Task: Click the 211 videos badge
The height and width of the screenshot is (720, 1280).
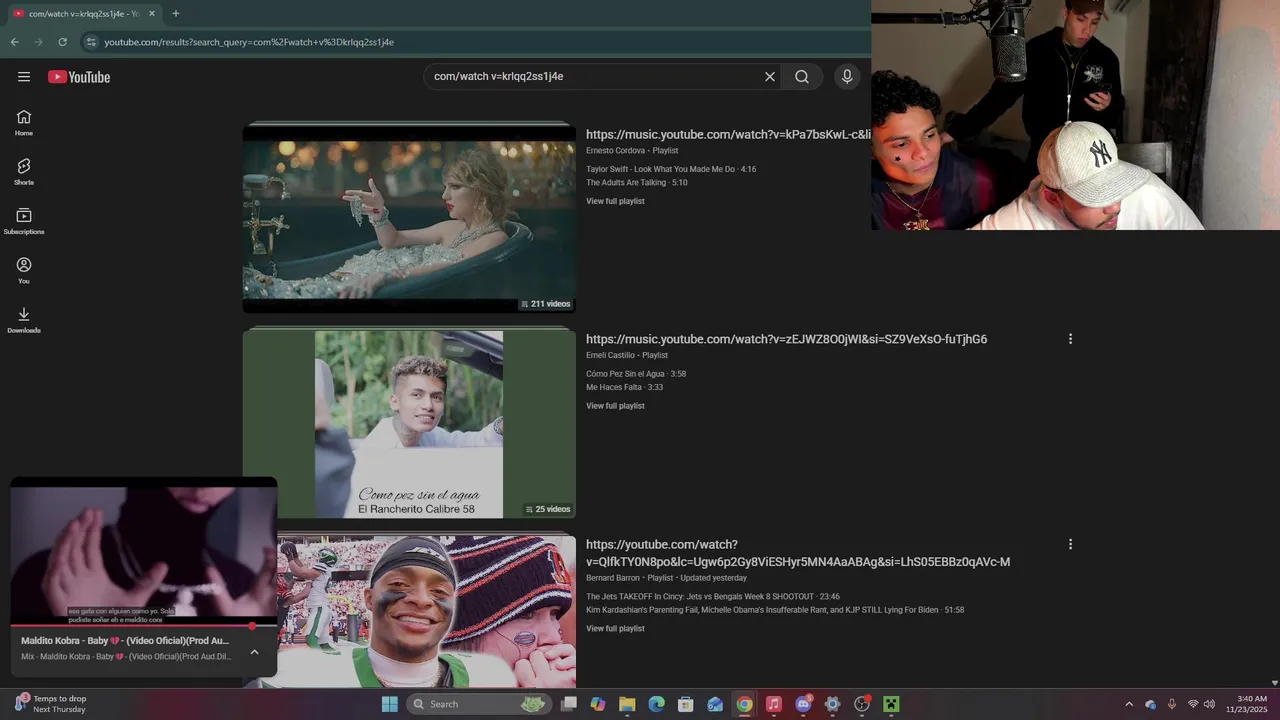Action: tap(546, 304)
